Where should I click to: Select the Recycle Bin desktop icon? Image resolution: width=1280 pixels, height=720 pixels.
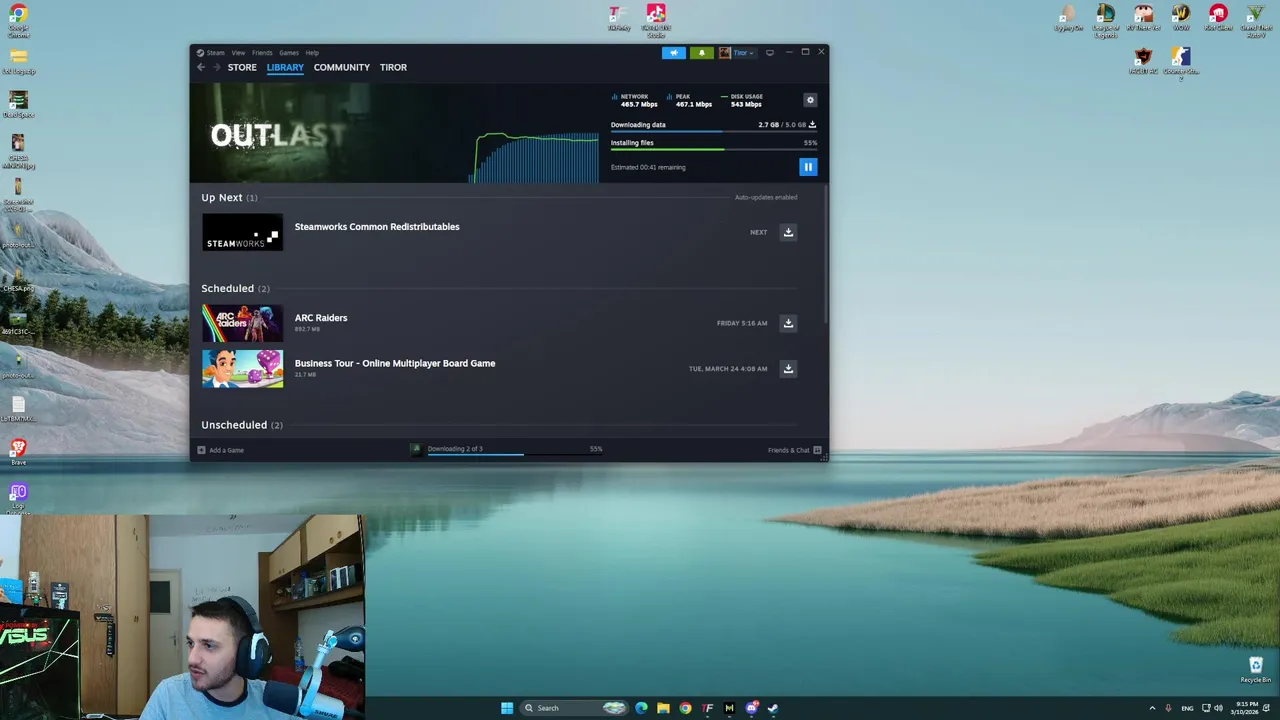pyautogui.click(x=1256, y=669)
